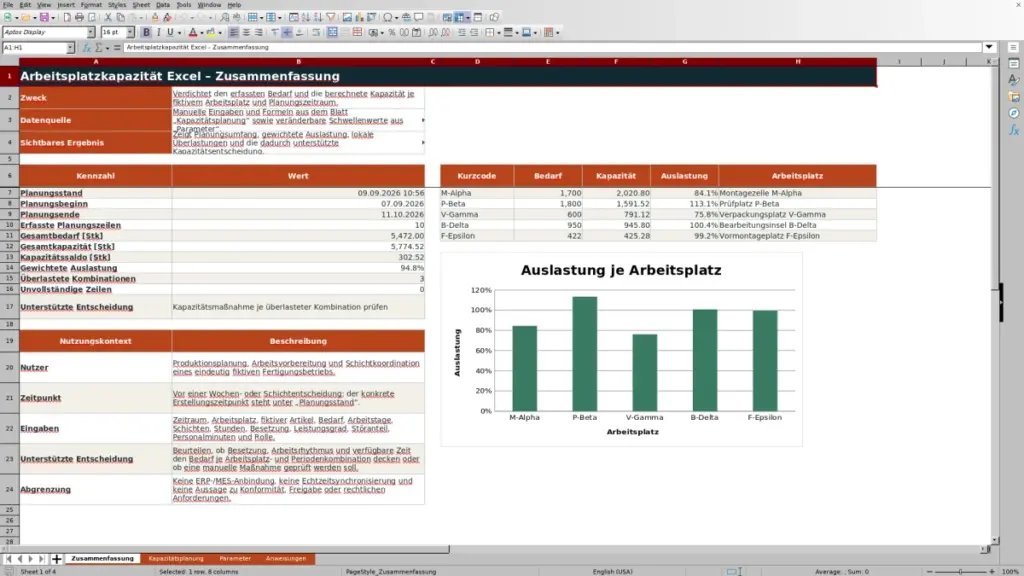Viewport: 1024px width, 576px height.
Task: Click the Cut scissors icon
Action: (x=108, y=18)
